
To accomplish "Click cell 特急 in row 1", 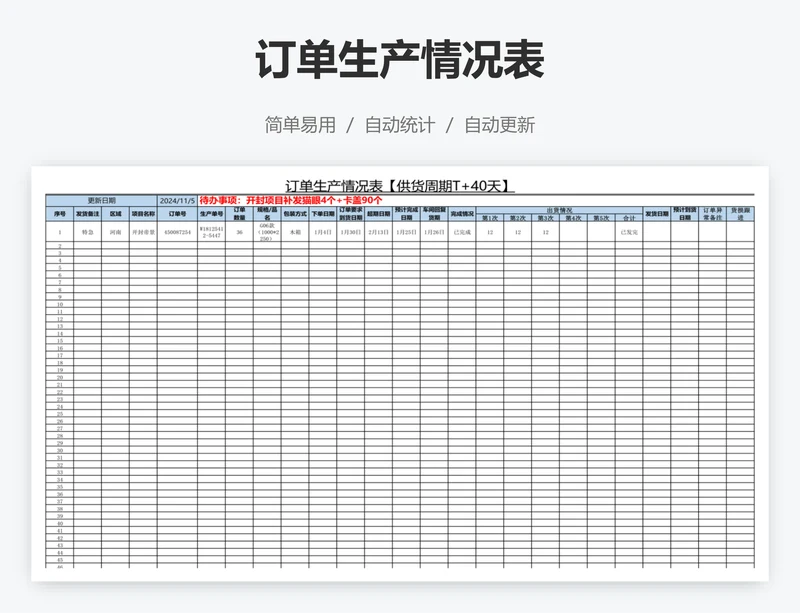I will (88, 232).
